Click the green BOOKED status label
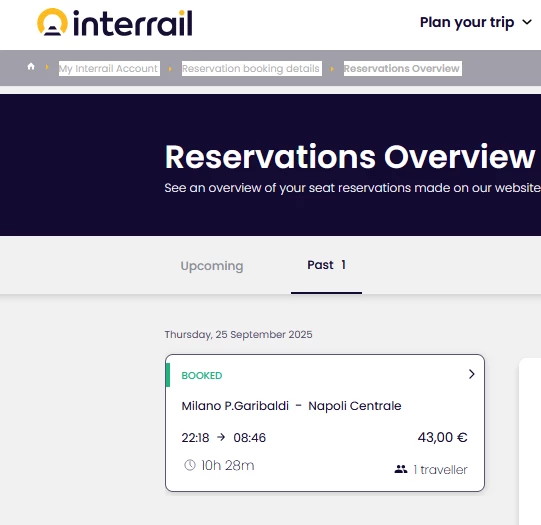This screenshot has height=525, width=541. 202,375
